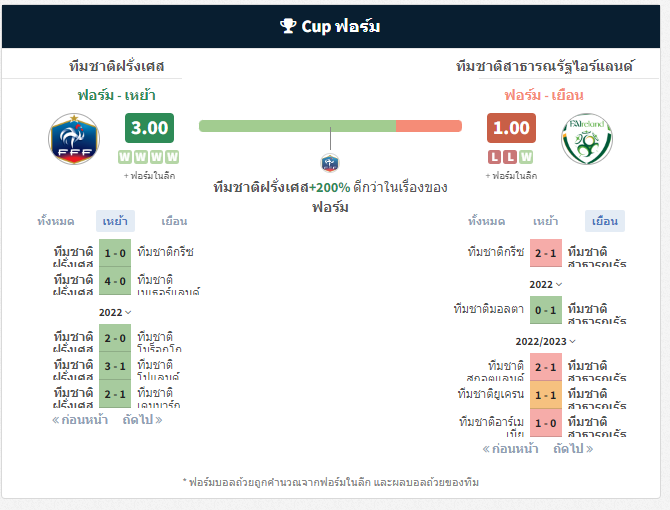
Task: Open the 2022/2023 season dropdown
Action: tap(546, 341)
